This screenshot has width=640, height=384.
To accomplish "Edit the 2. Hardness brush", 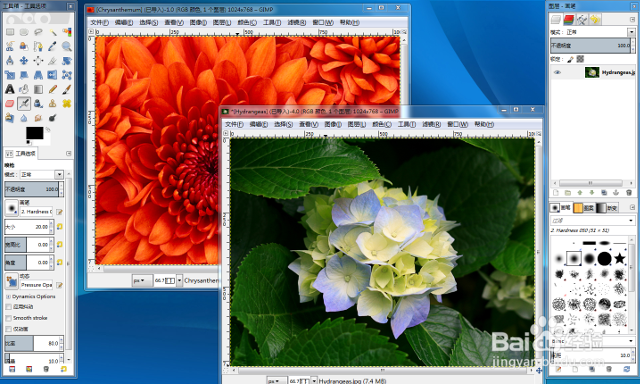I will coord(59,212).
